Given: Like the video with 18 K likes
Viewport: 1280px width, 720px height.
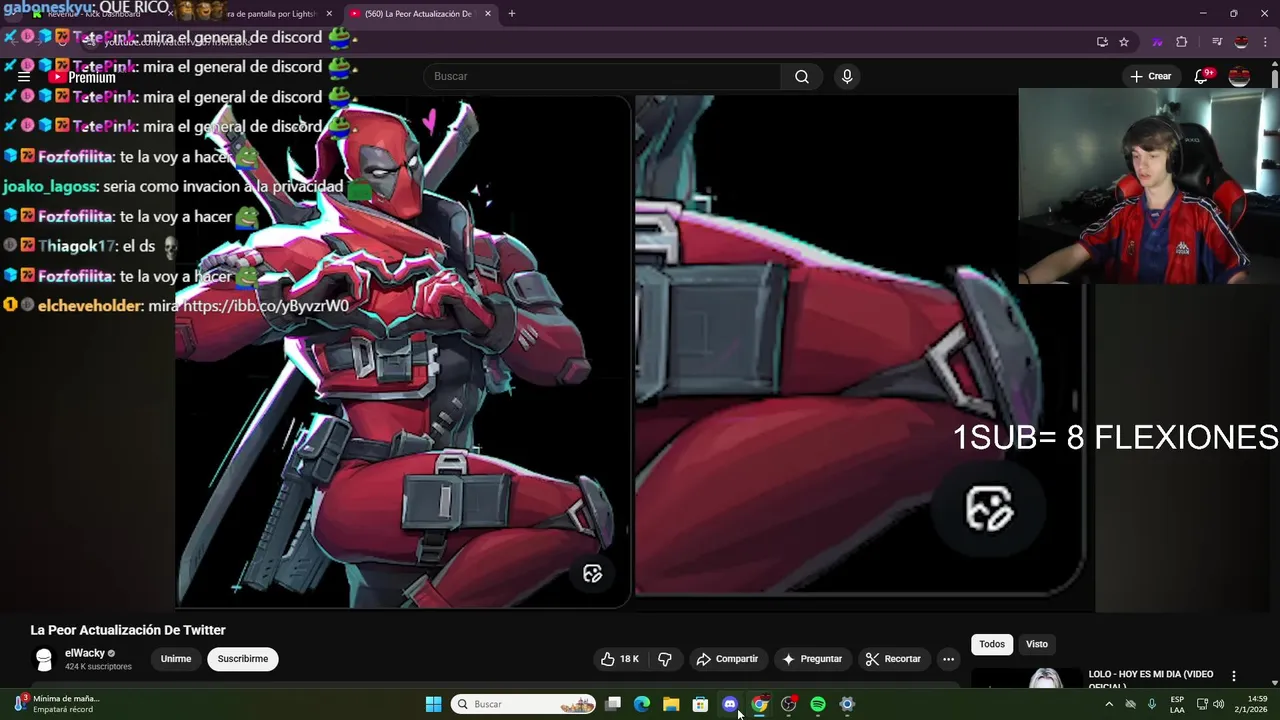Looking at the screenshot, I should click(619, 659).
